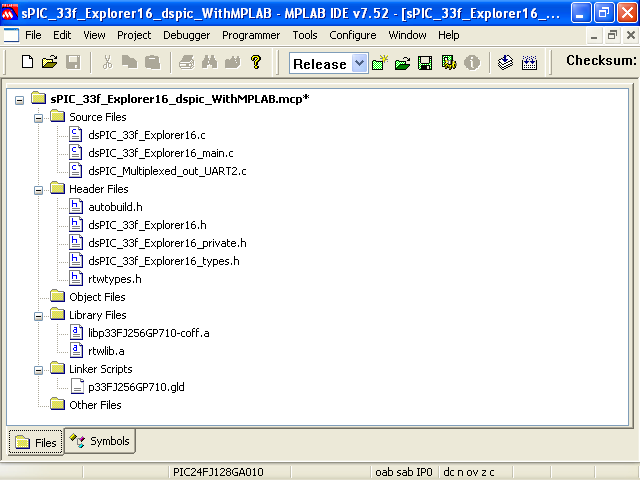Click the Copy toolbar icon
This screenshot has height=480, width=640.
129,62
